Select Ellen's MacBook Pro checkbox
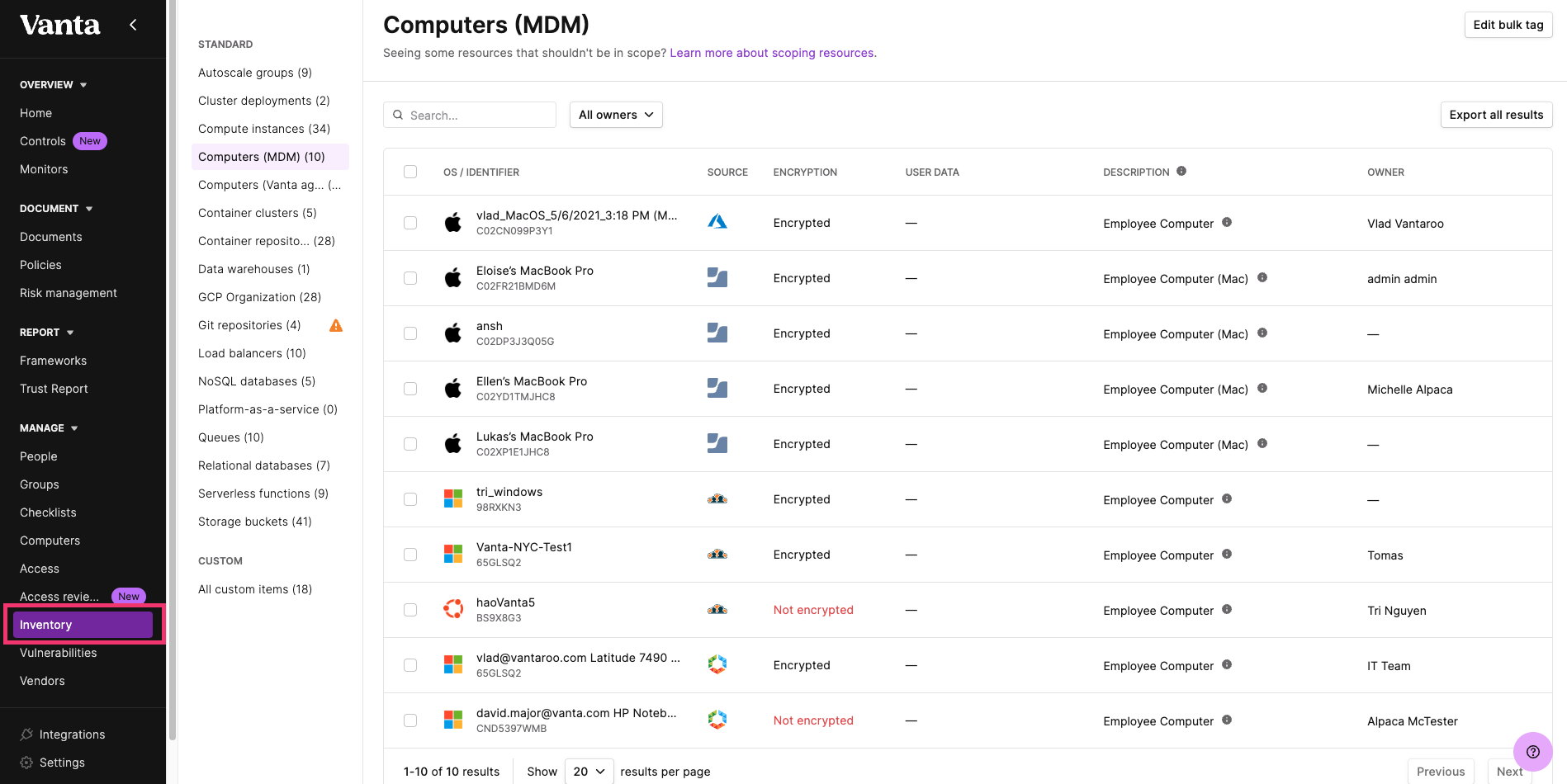This screenshot has height=784, width=1567. coord(410,389)
